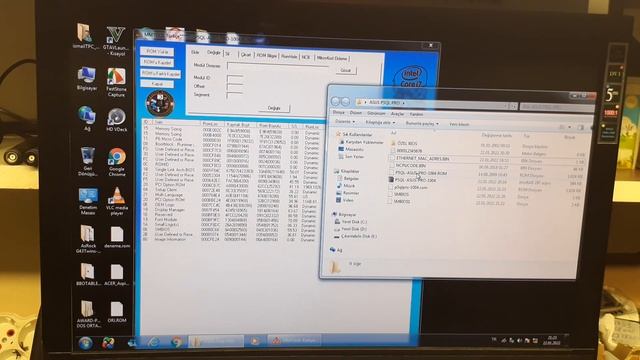Switch to the Çıkart tab in MMTool
The height and width of the screenshot is (360, 640).
pyautogui.click(x=246, y=55)
